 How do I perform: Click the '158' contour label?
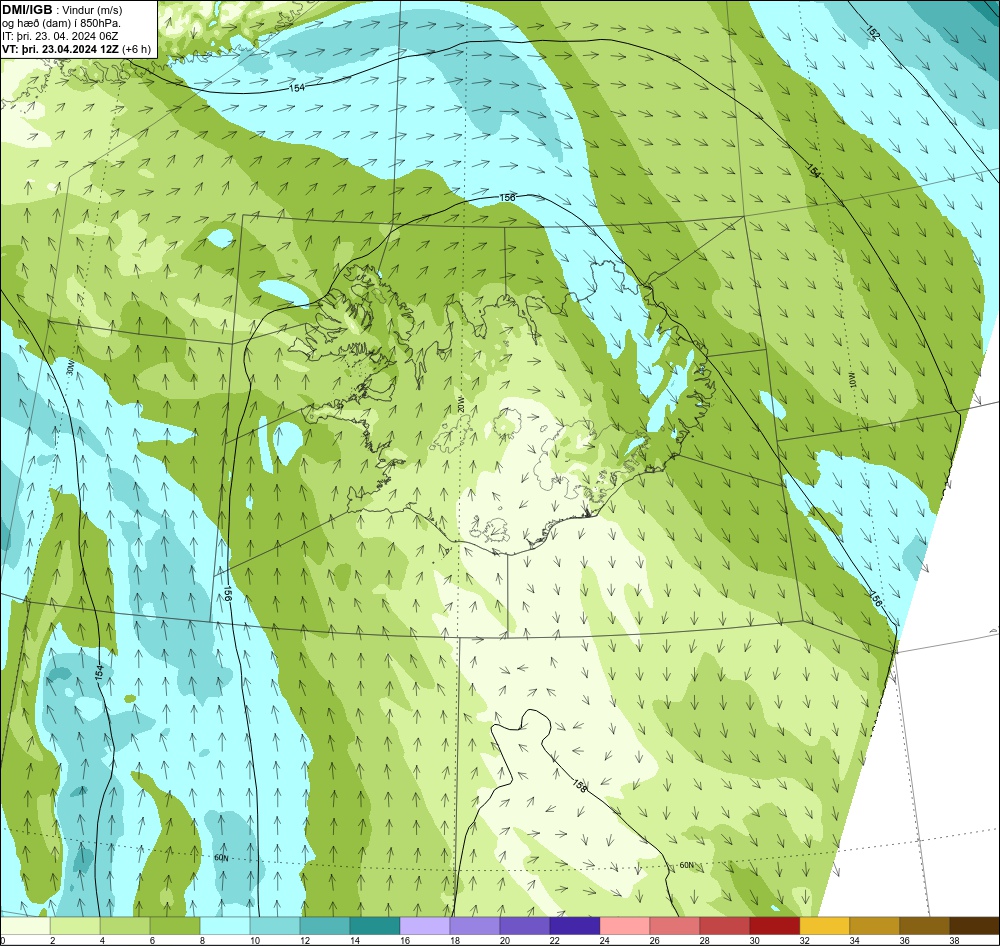[x=579, y=786]
